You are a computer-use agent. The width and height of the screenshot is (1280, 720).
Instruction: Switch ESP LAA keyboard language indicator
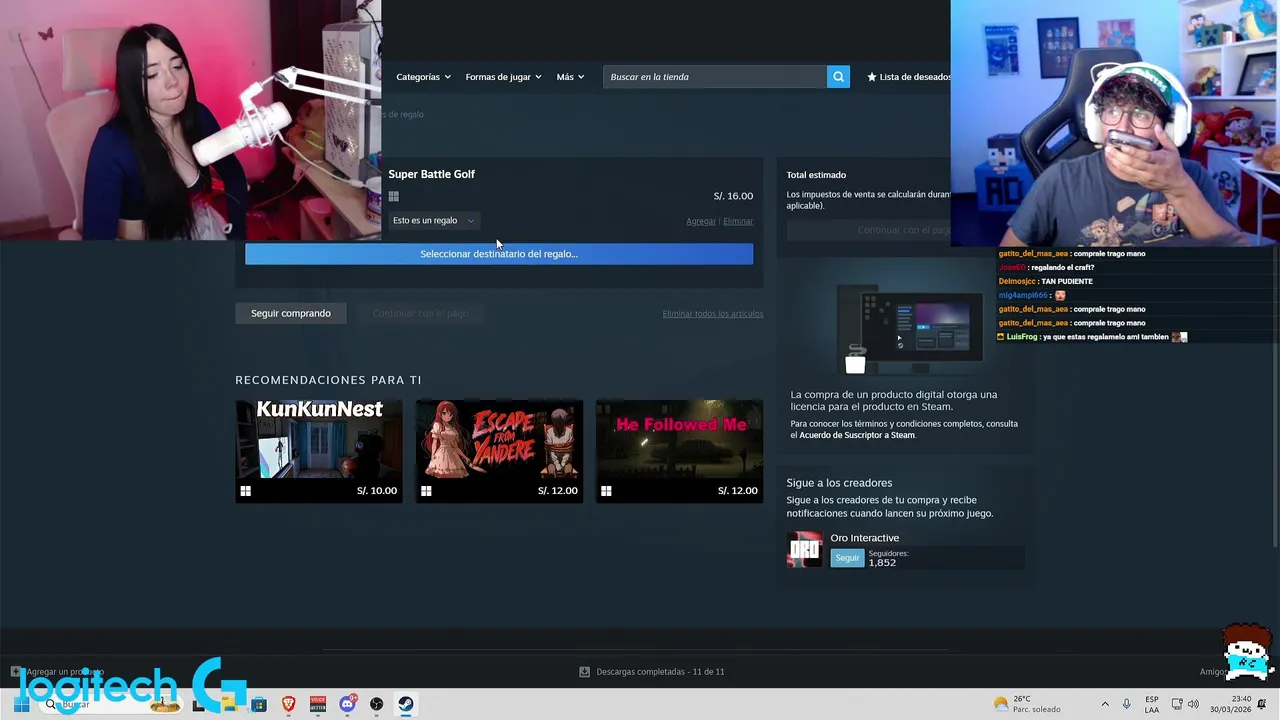(1152, 704)
